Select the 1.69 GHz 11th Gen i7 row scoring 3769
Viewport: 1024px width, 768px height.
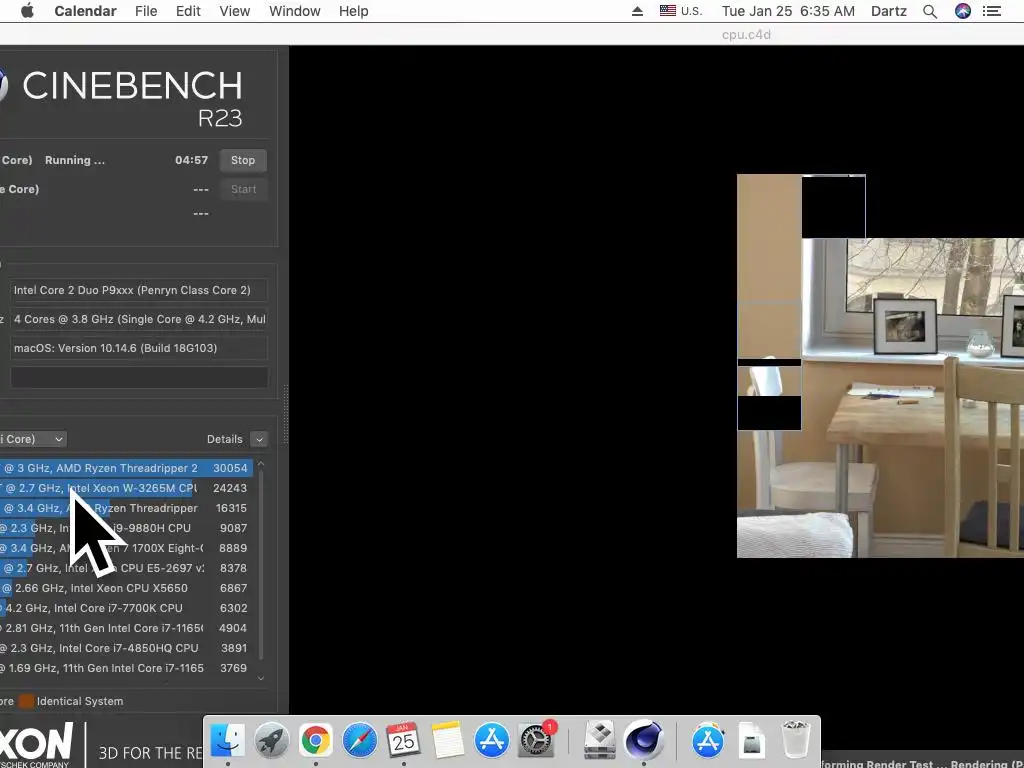click(127, 668)
